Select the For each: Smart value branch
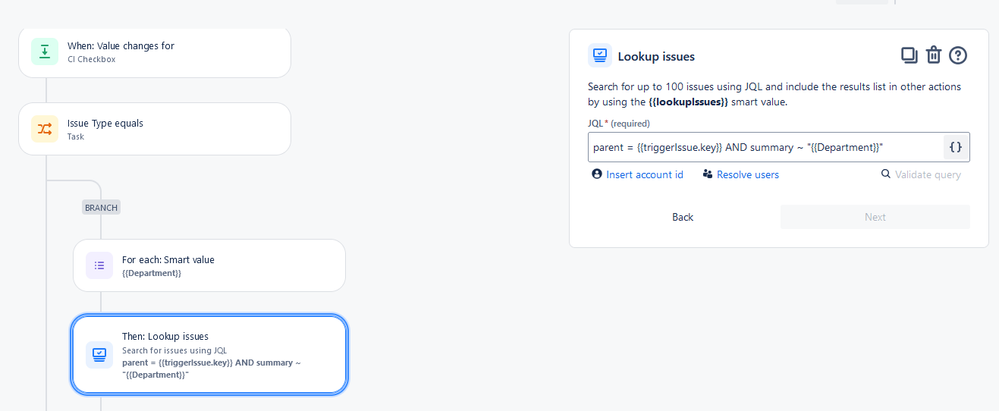Screen dimensions: 999x411 (210, 266)
